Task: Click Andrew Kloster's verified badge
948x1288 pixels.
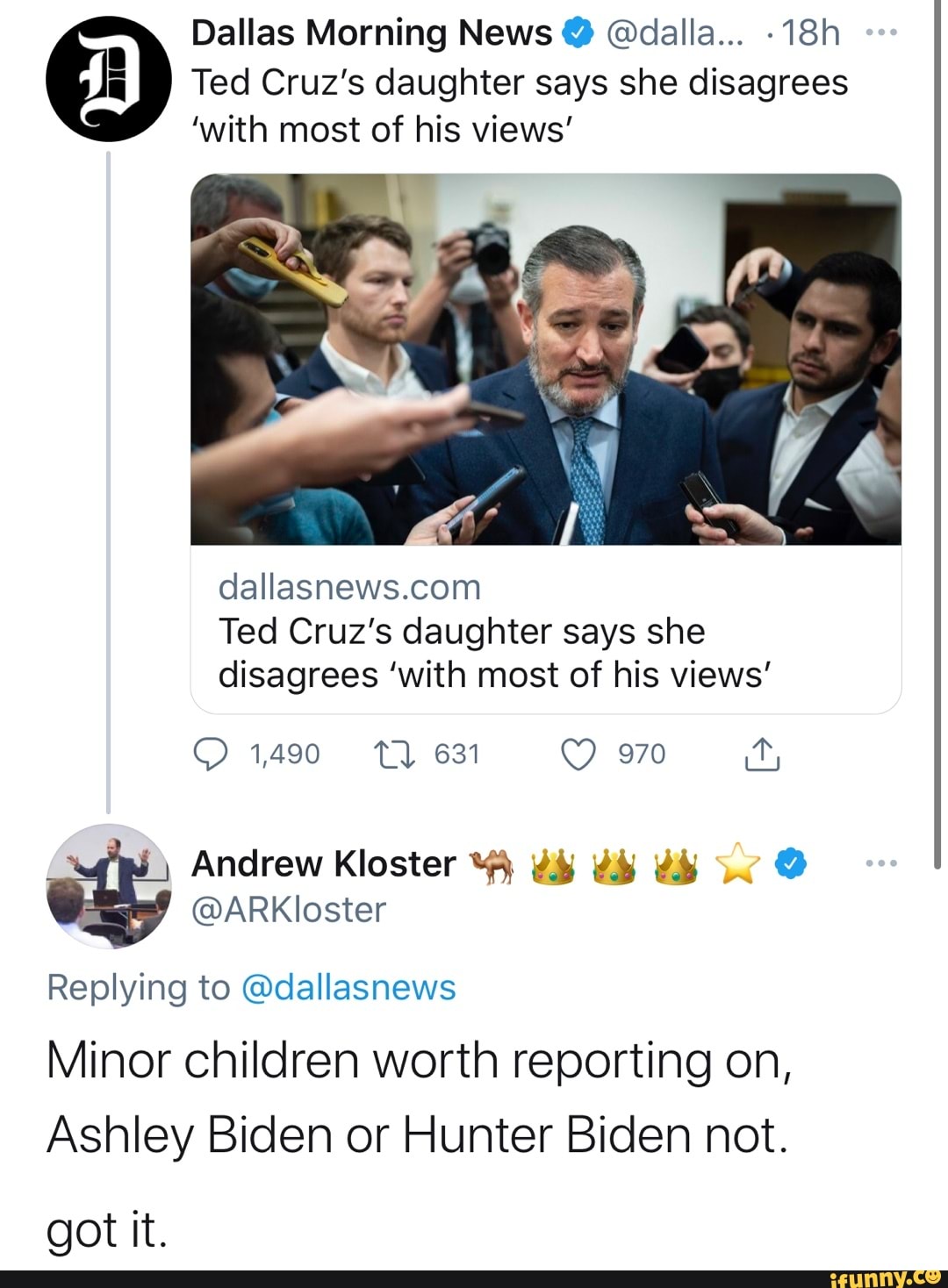Action: 790,863
